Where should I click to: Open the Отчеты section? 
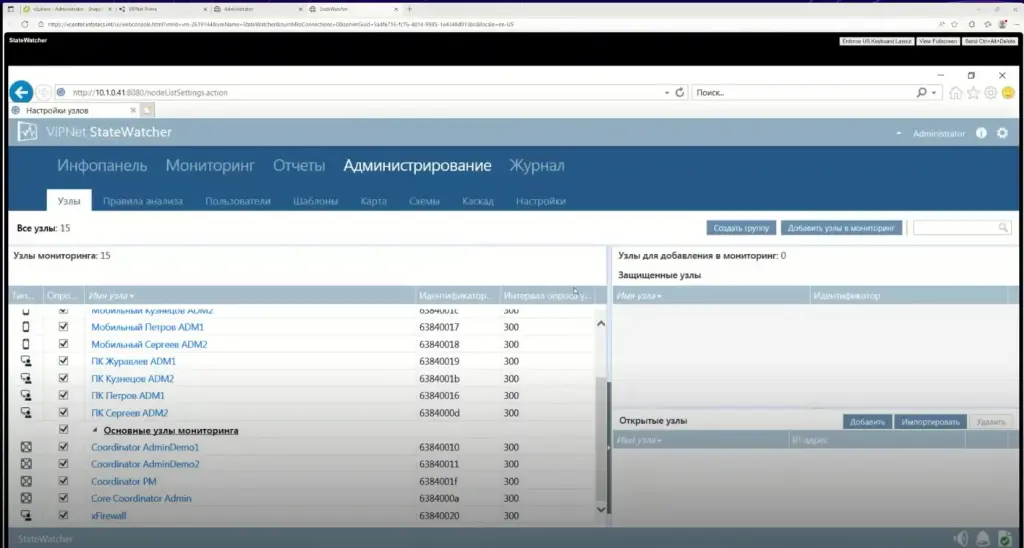[x=299, y=166]
